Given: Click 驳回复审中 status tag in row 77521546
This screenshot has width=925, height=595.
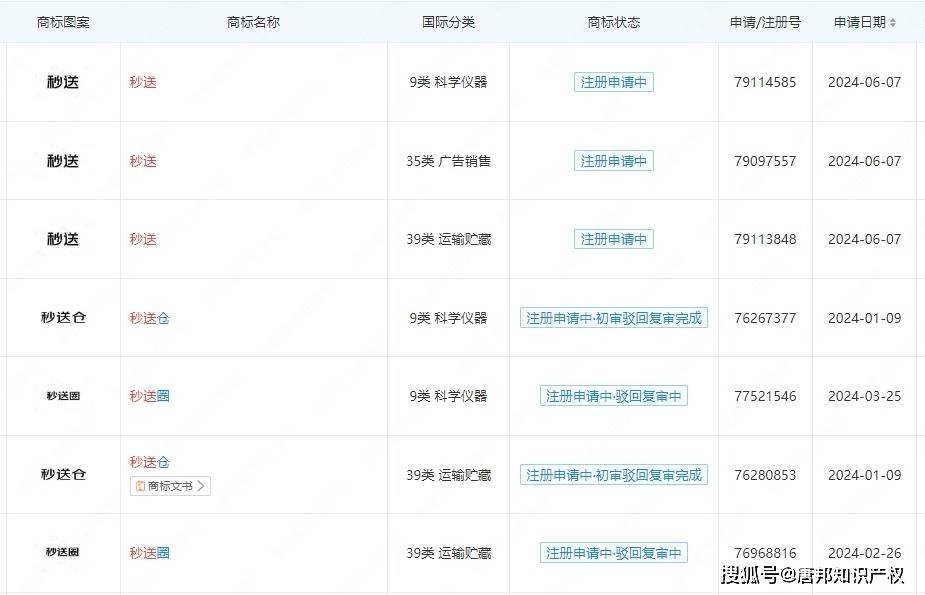Looking at the screenshot, I should (x=614, y=396).
